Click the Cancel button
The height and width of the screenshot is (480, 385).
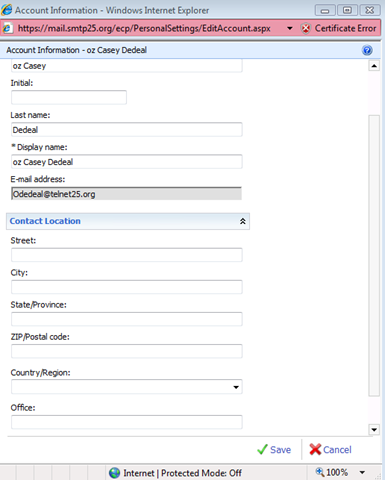(330, 450)
